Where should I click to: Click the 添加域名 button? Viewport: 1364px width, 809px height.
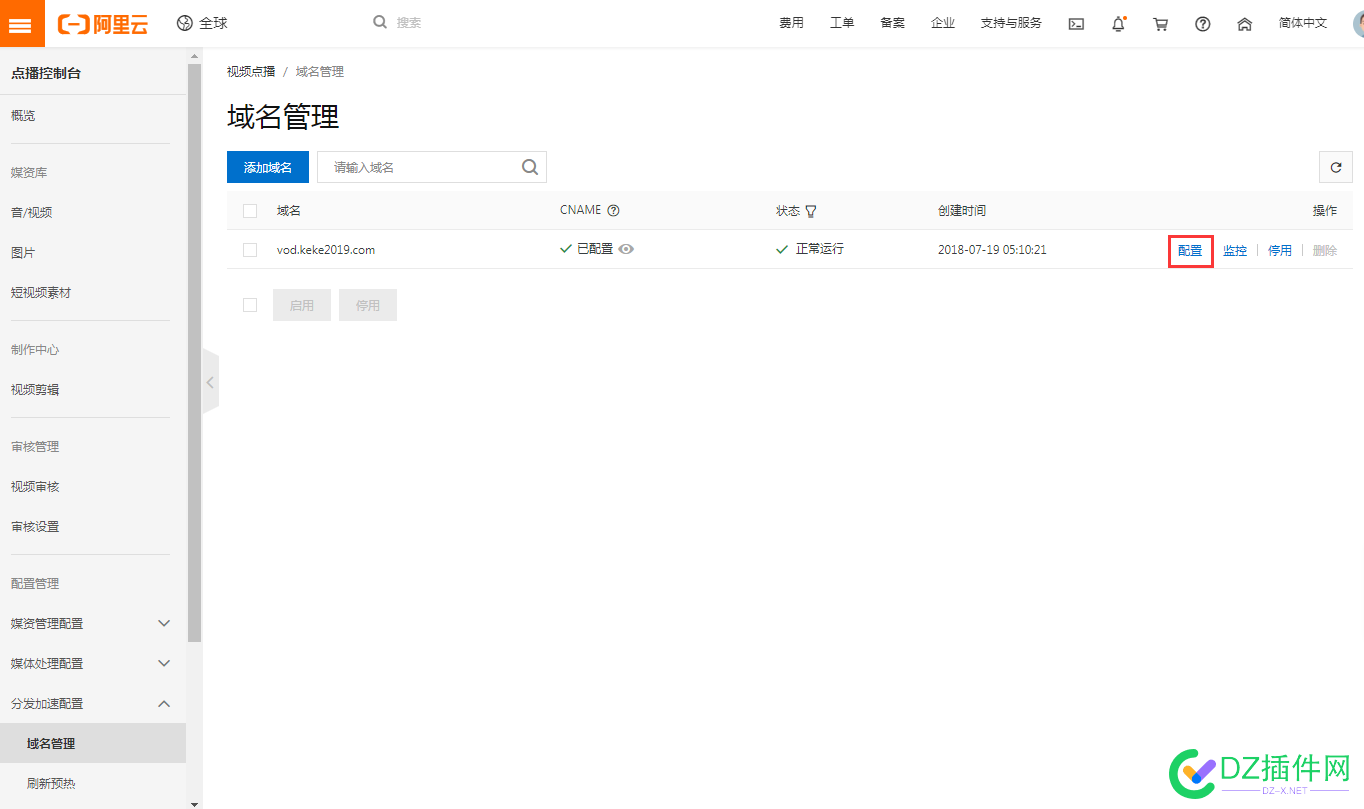click(x=268, y=167)
